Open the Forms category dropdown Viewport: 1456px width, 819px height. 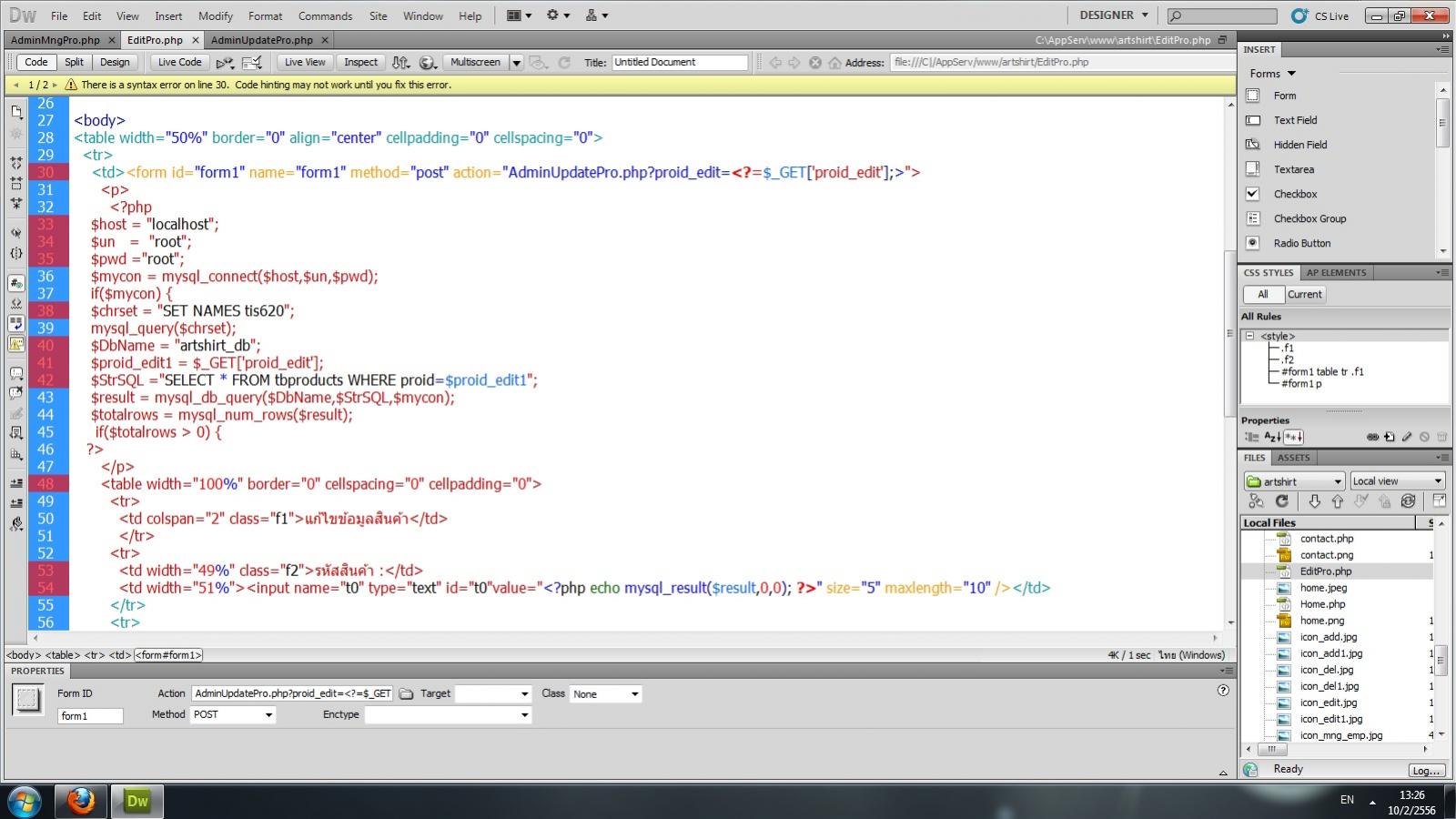[x=1291, y=74]
